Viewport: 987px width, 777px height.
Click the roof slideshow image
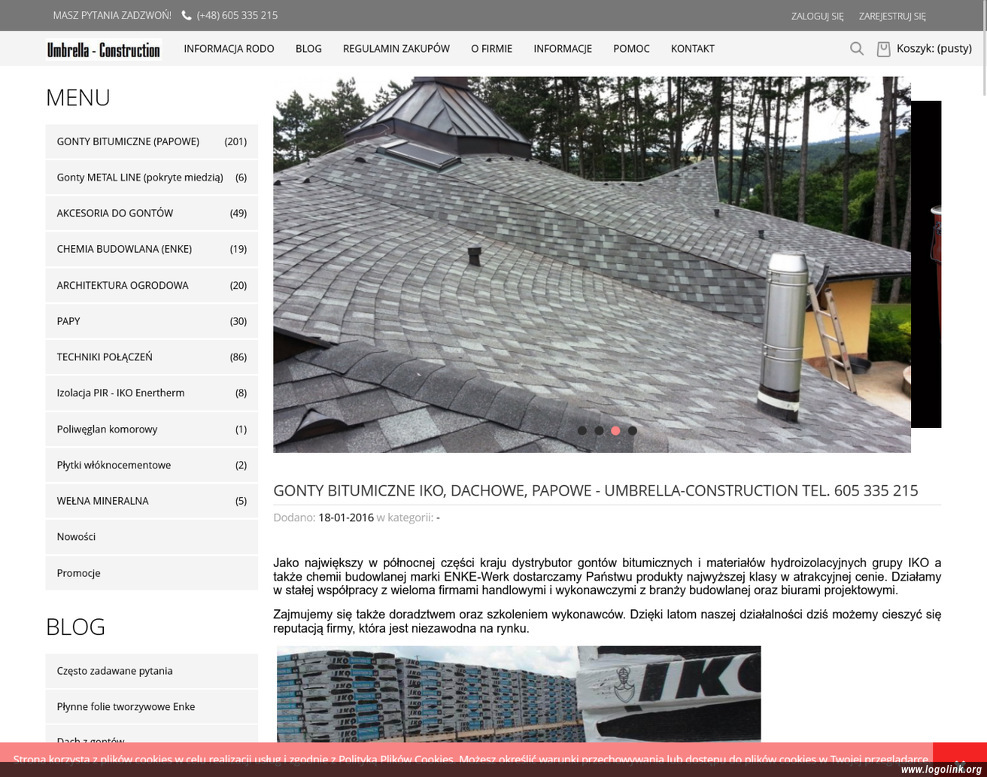[x=592, y=264]
